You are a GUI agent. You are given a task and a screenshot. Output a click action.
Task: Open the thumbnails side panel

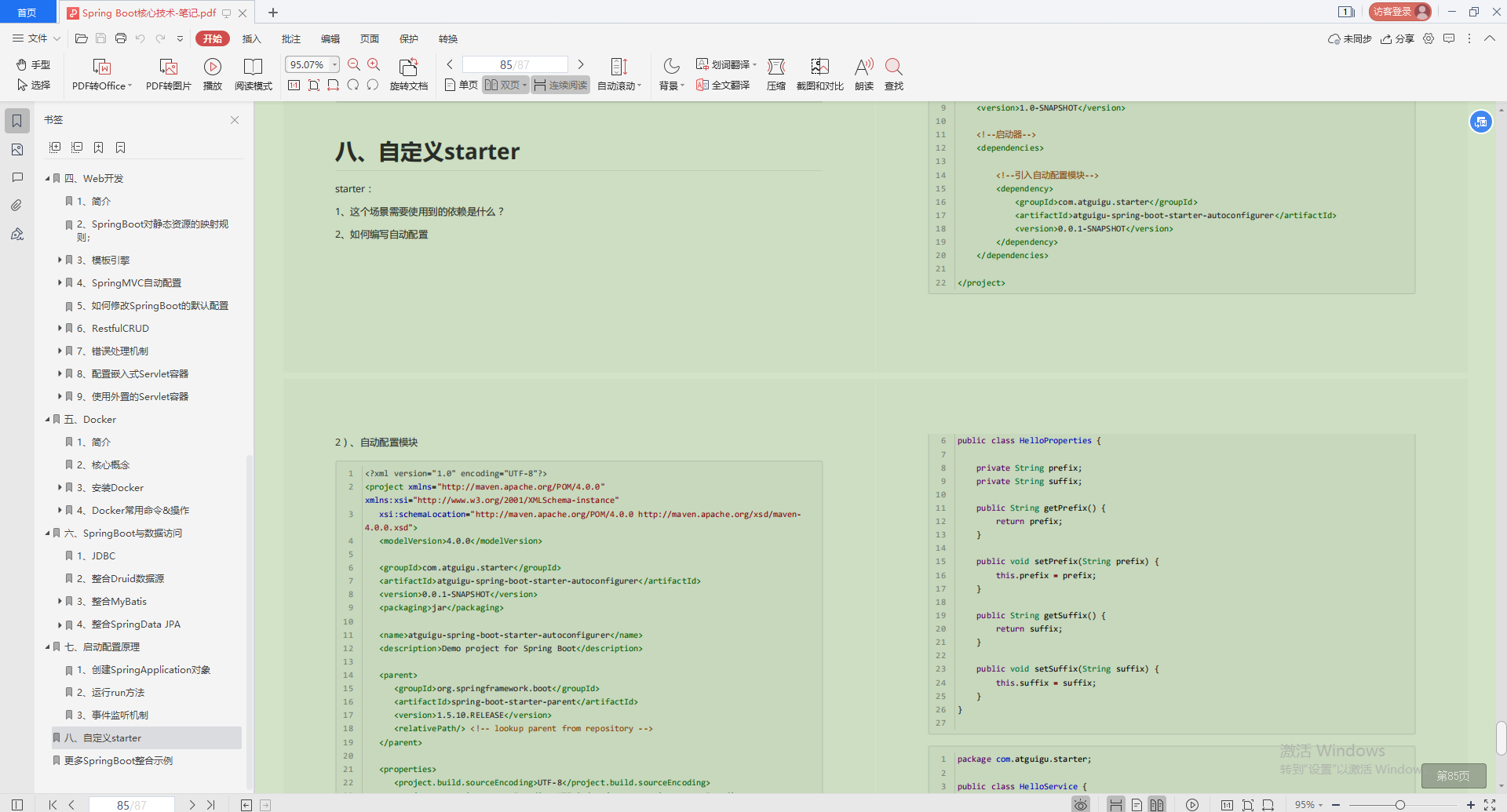(x=17, y=149)
